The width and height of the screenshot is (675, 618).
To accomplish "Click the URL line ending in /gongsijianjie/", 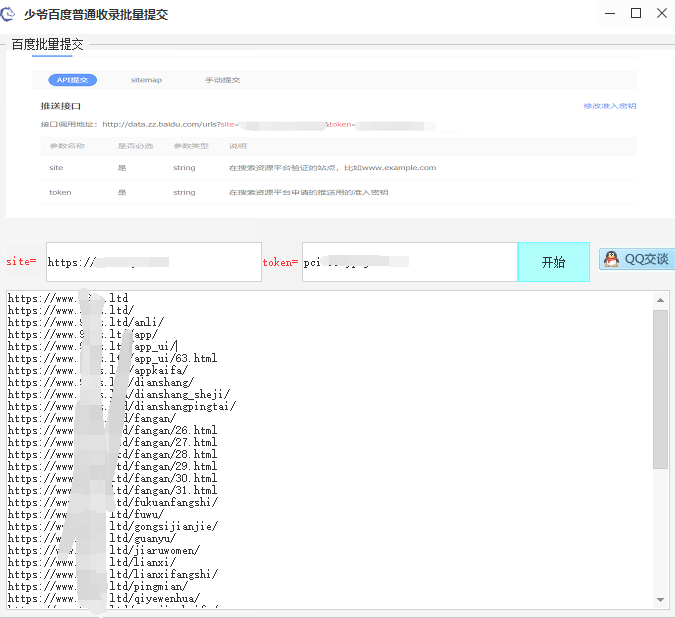I will click(113, 527).
